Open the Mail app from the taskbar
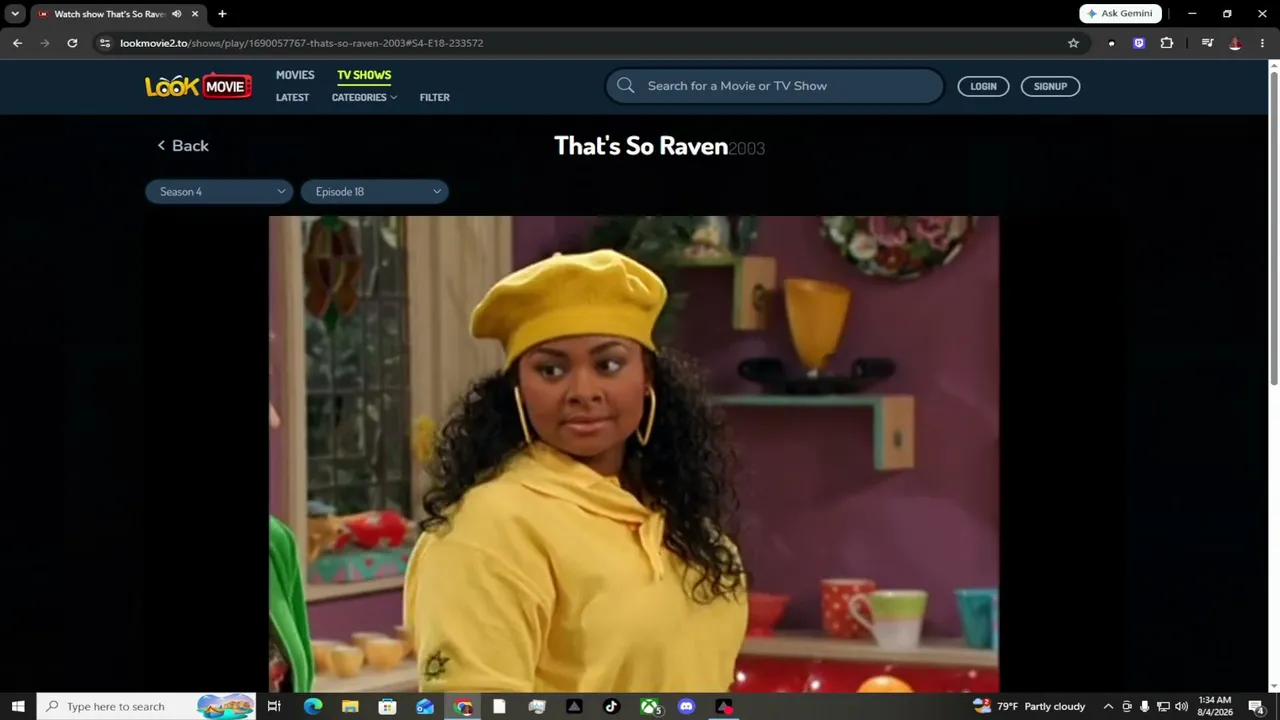This screenshot has height=720, width=1280. pos(425,706)
